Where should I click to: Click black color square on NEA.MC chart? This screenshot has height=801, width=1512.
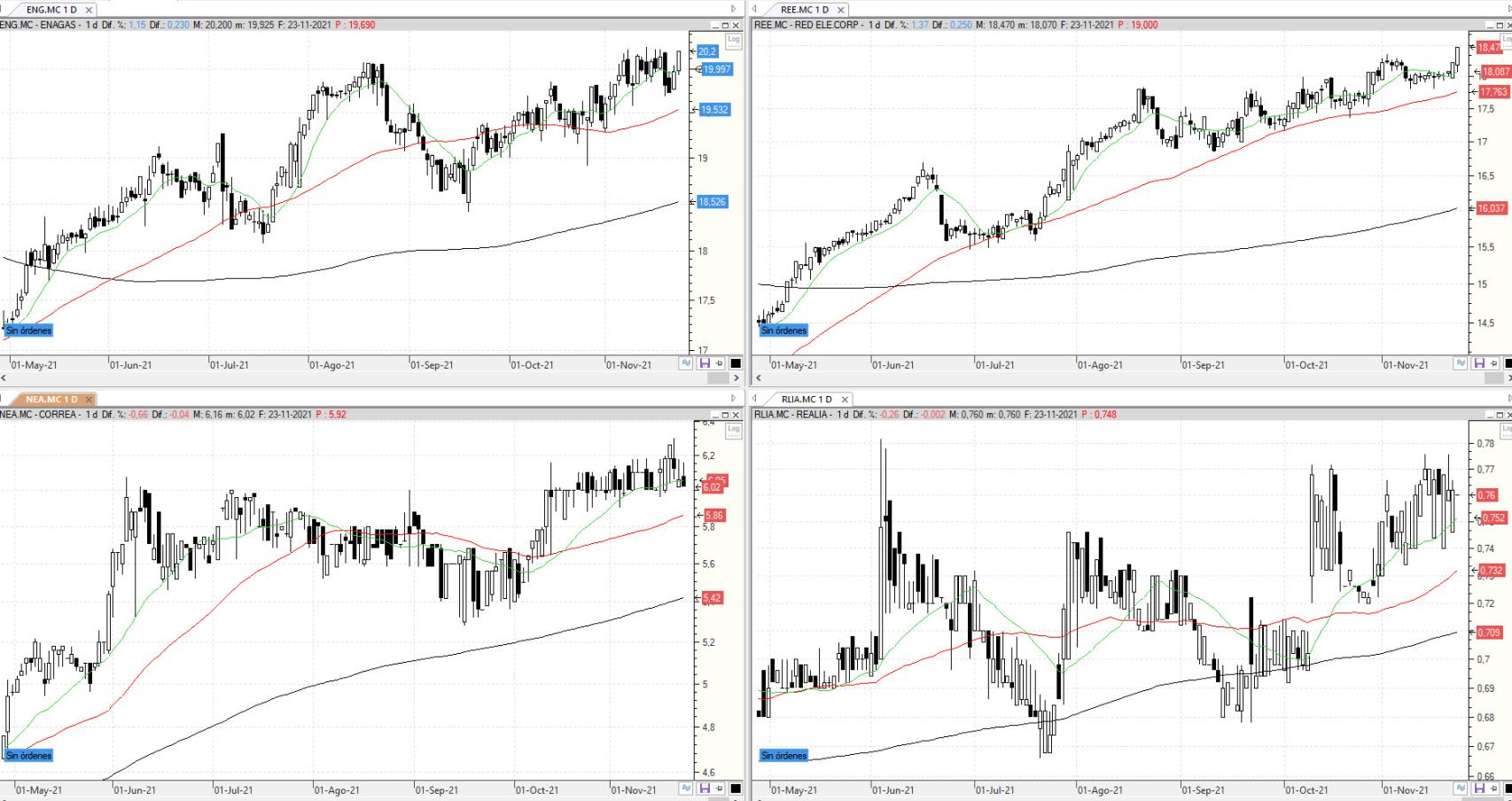736,789
